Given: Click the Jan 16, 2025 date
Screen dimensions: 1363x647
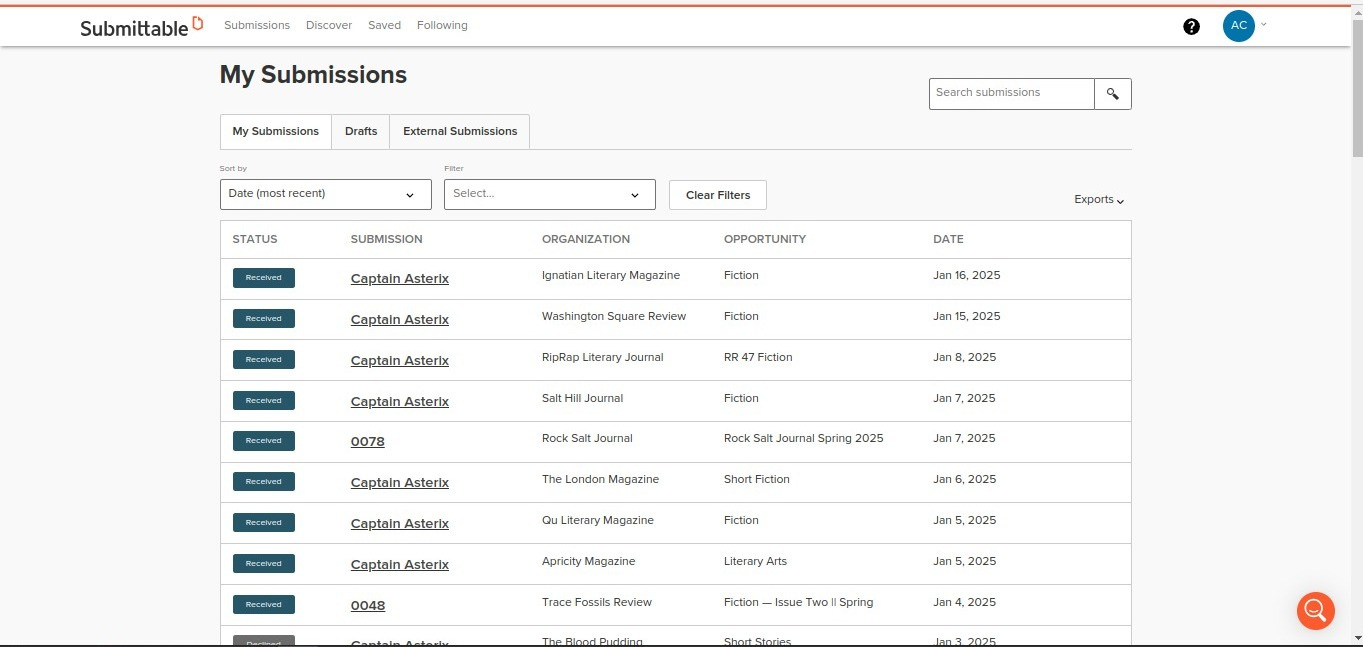Looking at the screenshot, I should tap(967, 276).
